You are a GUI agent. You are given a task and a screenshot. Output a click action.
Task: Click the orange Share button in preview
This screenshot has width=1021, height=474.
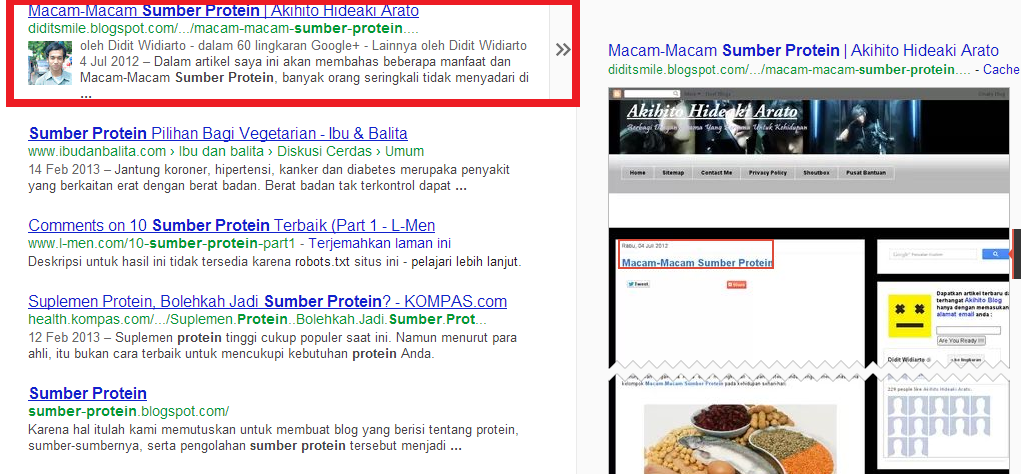736,285
